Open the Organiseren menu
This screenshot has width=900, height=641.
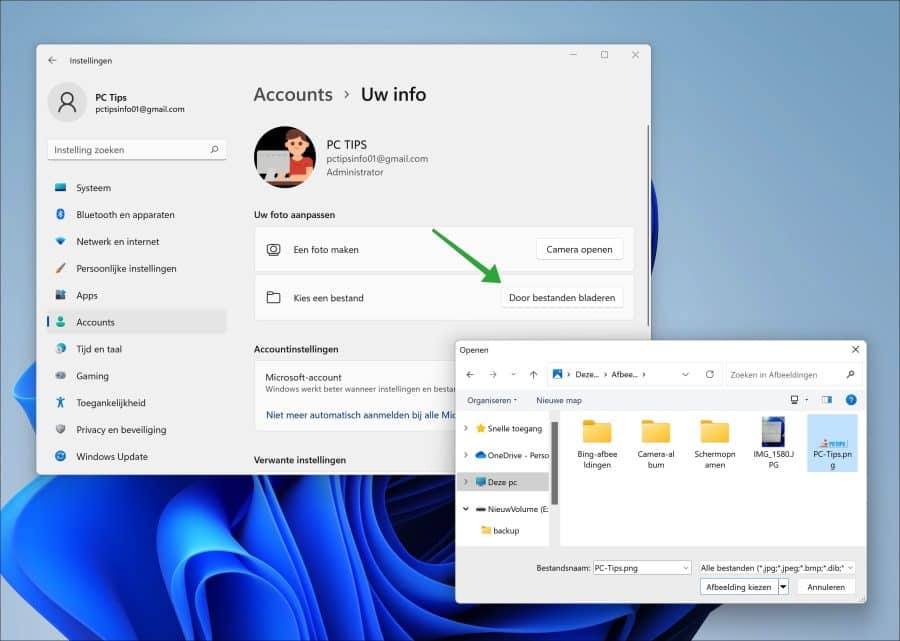coord(492,401)
